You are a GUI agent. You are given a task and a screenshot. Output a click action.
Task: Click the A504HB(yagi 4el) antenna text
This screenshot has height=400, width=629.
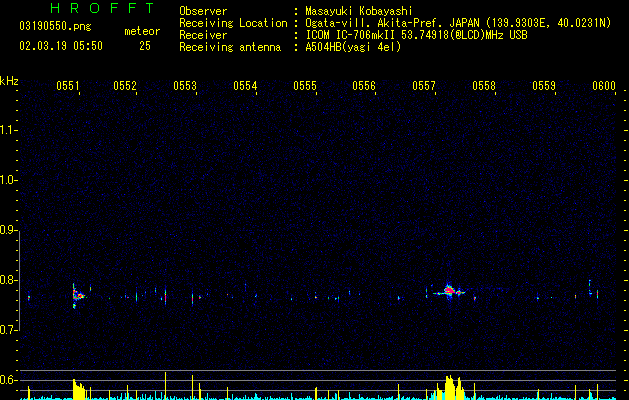[x=353, y=47]
